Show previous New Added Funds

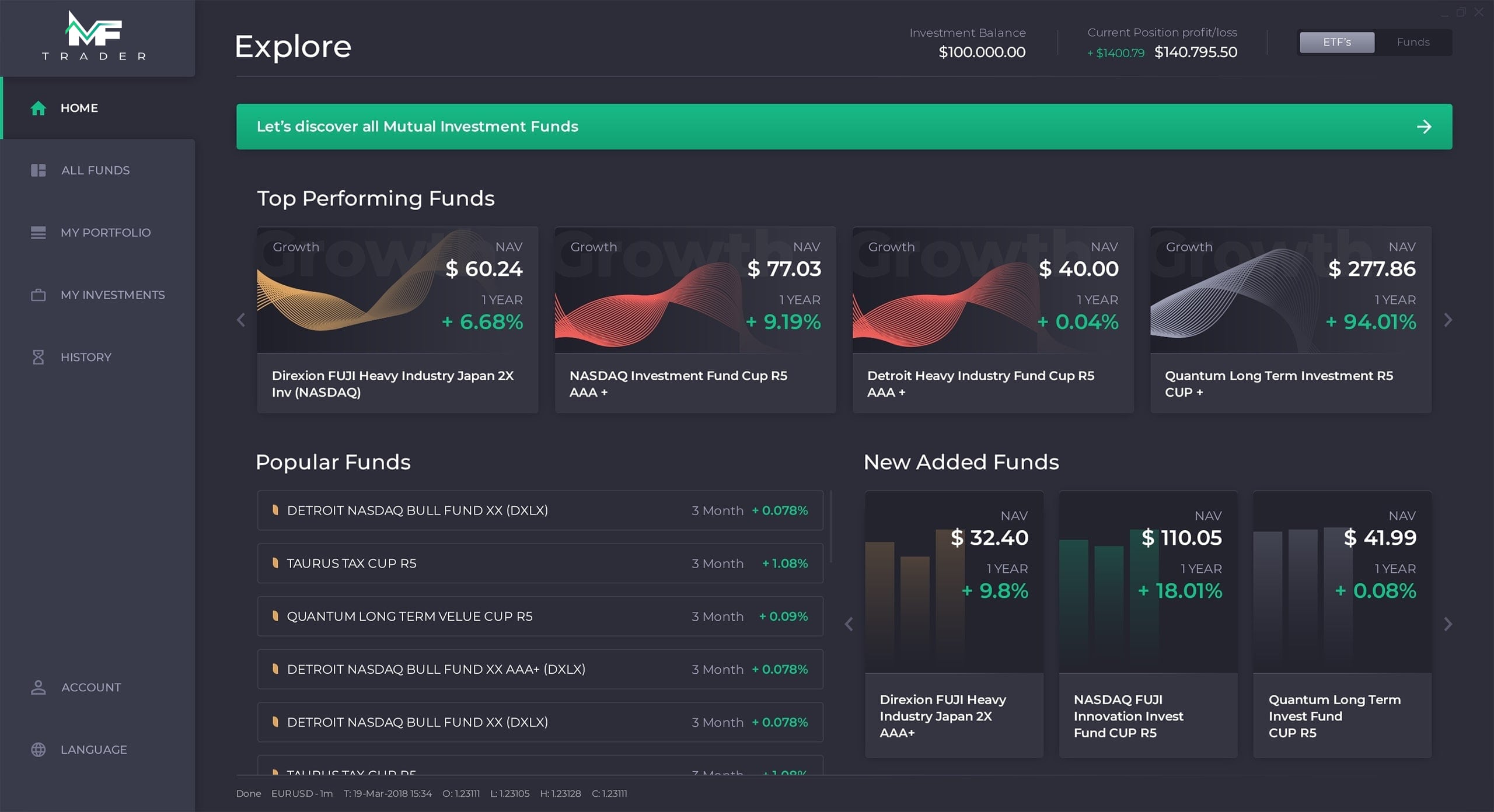tap(849, 624)
